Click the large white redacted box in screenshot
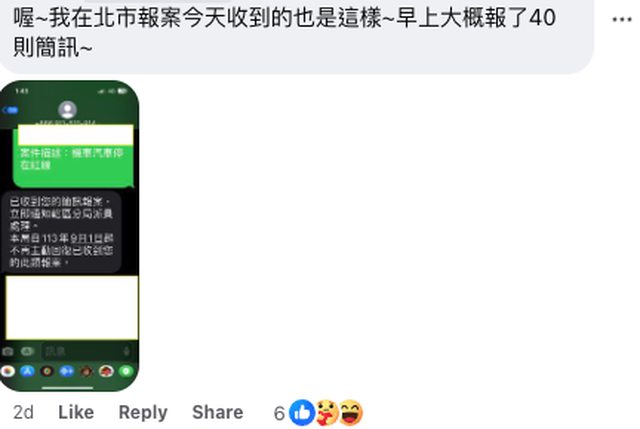The width and height of the screenshot is (640, 429). click(x=72, y=307)
